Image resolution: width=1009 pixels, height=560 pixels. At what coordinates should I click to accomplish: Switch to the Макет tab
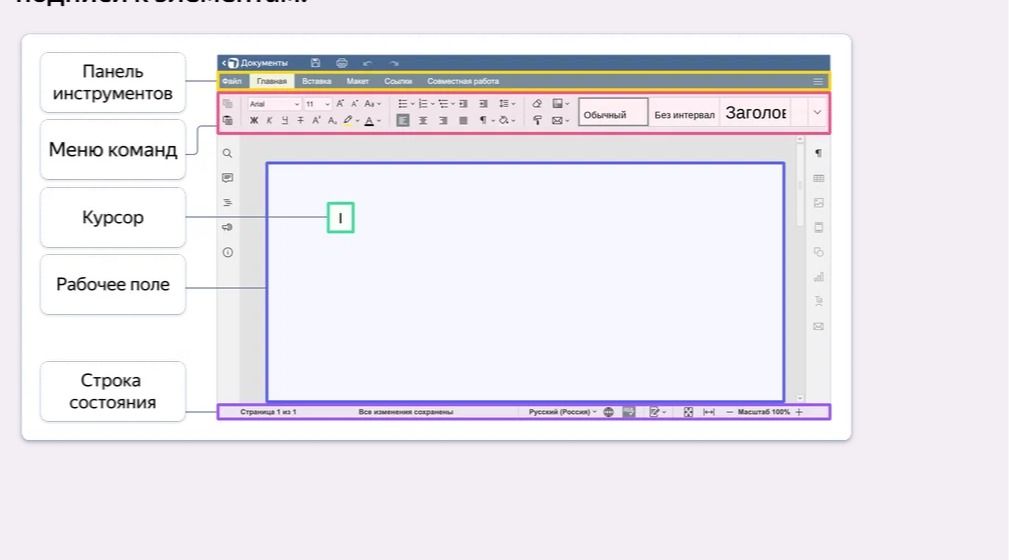[357, 81]
